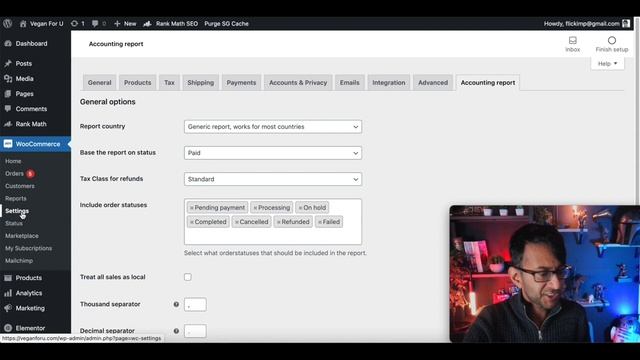Switch to the Payments tab

[241, 82]
